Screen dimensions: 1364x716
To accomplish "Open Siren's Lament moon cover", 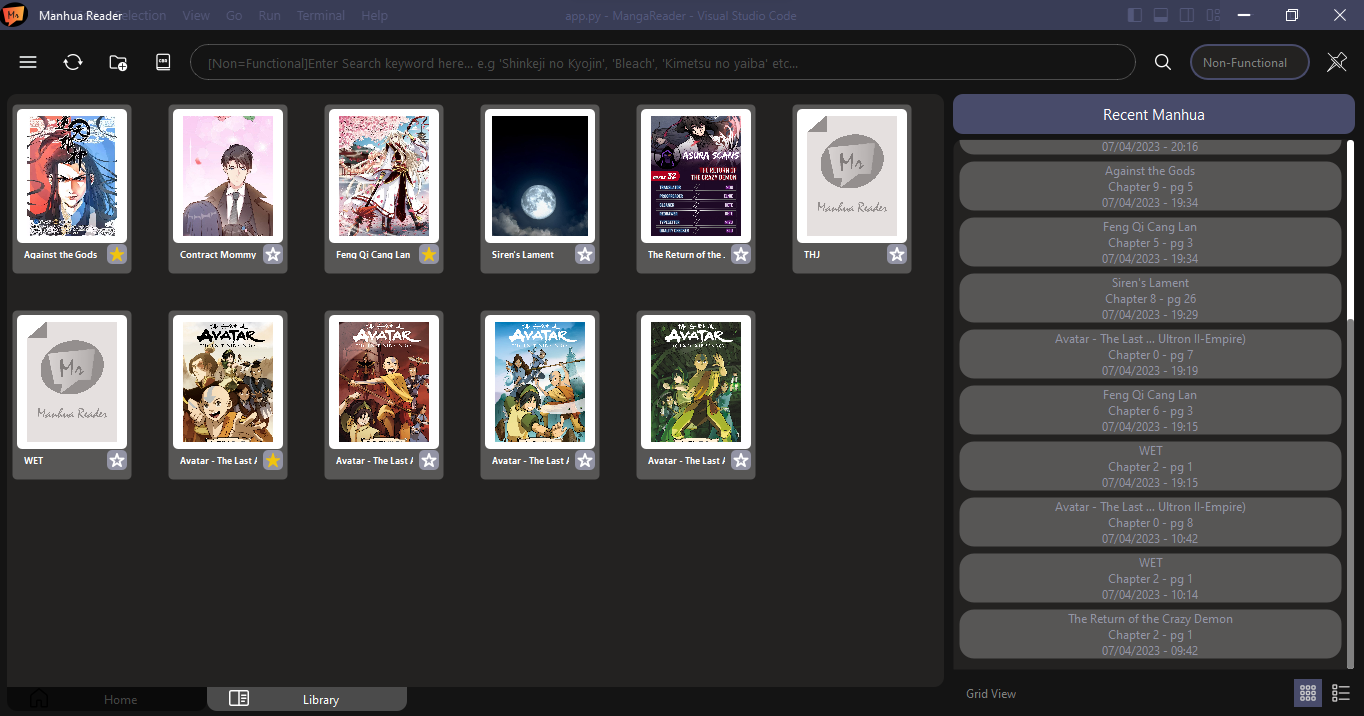I will point(540,176).
